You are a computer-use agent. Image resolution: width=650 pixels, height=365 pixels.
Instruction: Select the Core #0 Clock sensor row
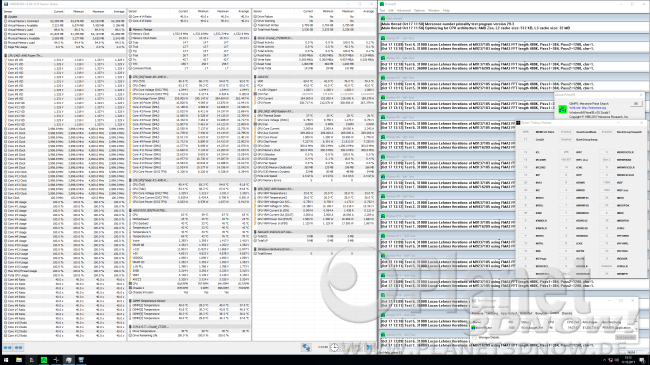tap(64, 129)
